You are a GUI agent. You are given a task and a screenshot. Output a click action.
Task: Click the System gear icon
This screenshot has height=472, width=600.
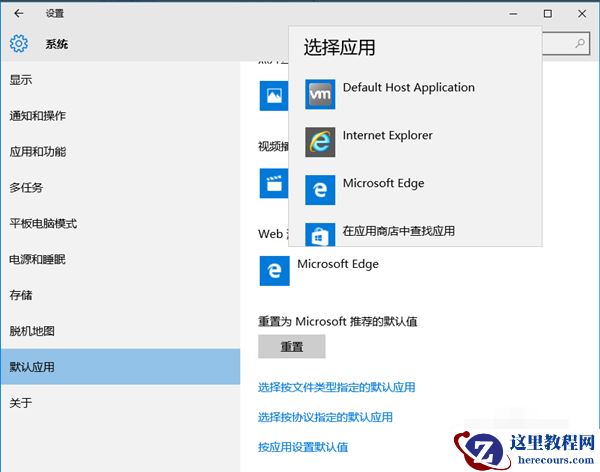click(x=19, y=43)
